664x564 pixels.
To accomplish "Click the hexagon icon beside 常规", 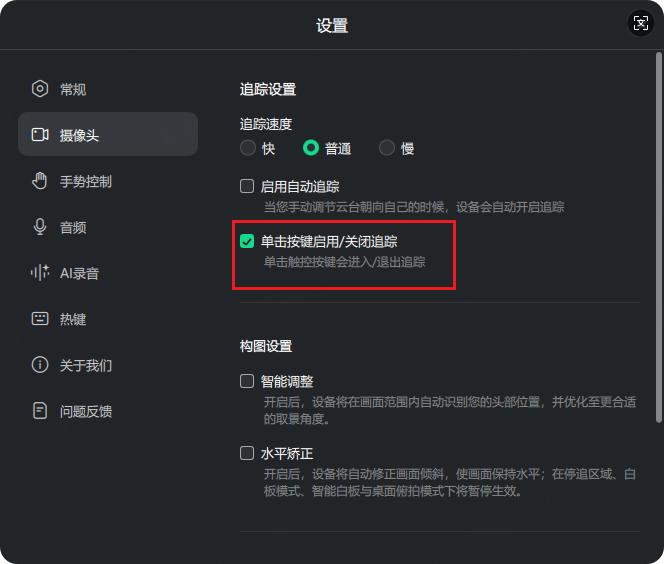I will [40, 89].
